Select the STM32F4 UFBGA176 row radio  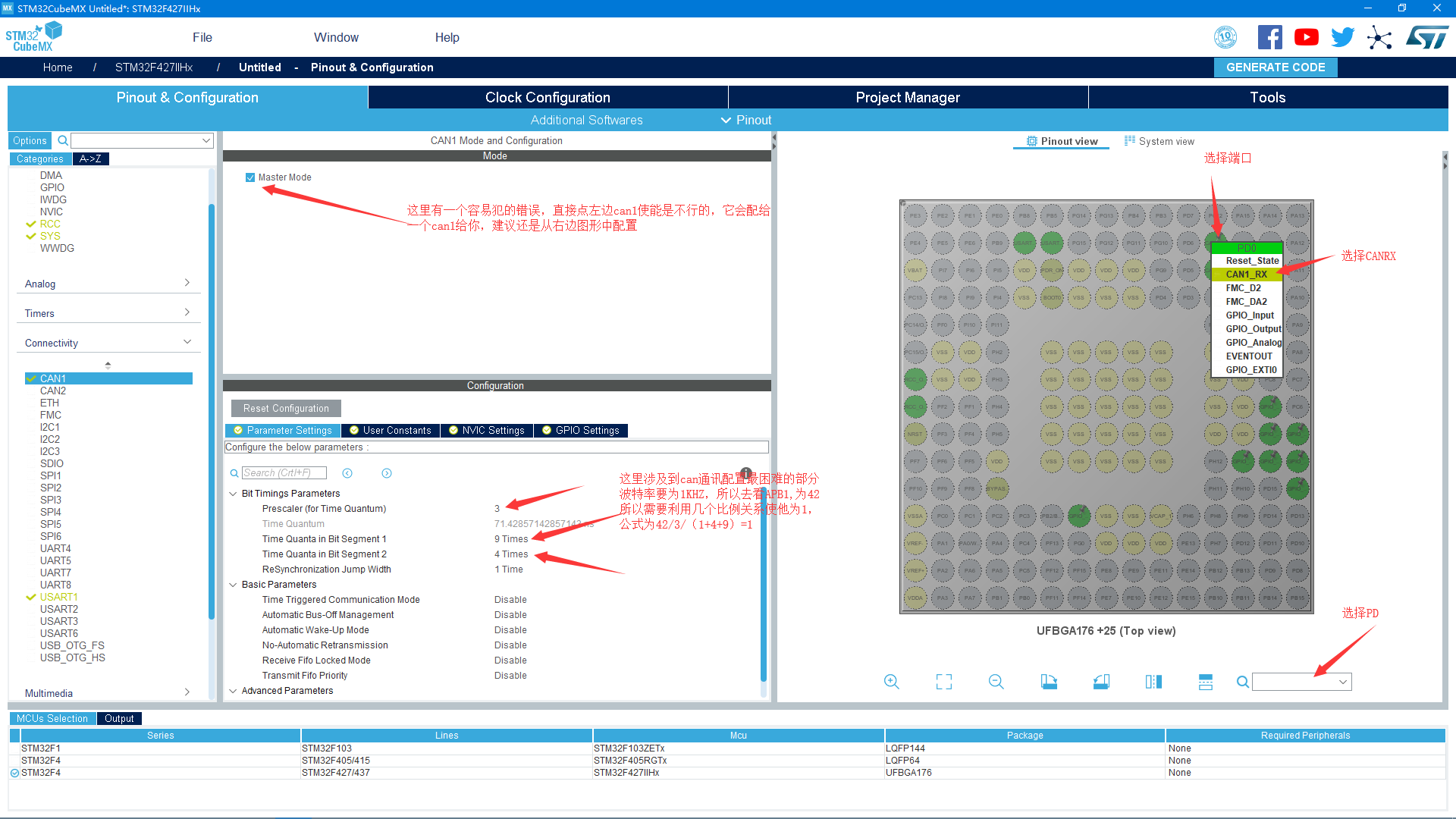[14, 773]
